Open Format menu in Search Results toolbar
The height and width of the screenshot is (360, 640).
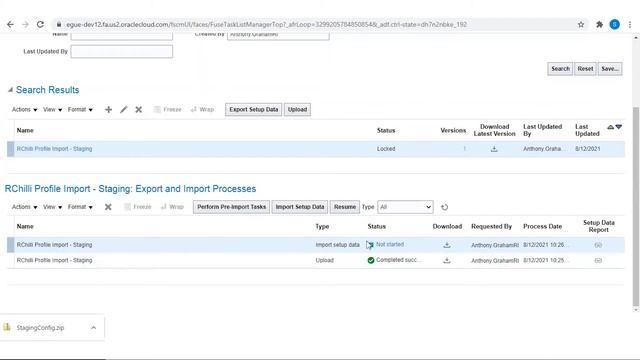80,109
